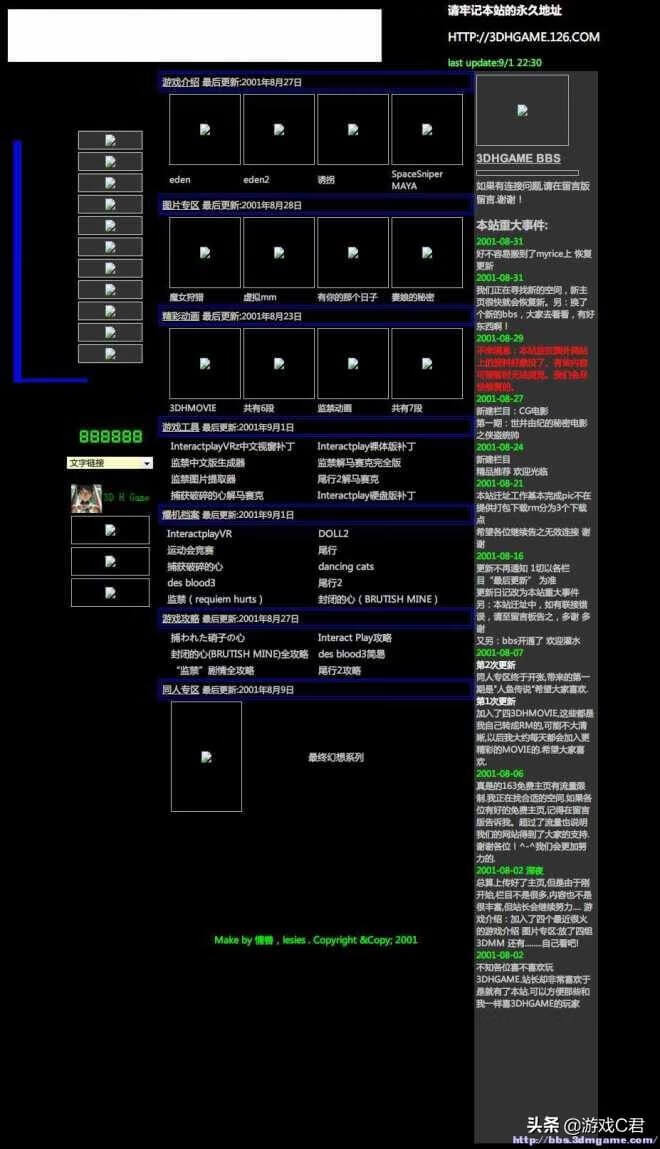Viewport: 660px width, 1149px height.
Task: Visit the 3DHGAME BBS link
Action: (x=518, y=158)
